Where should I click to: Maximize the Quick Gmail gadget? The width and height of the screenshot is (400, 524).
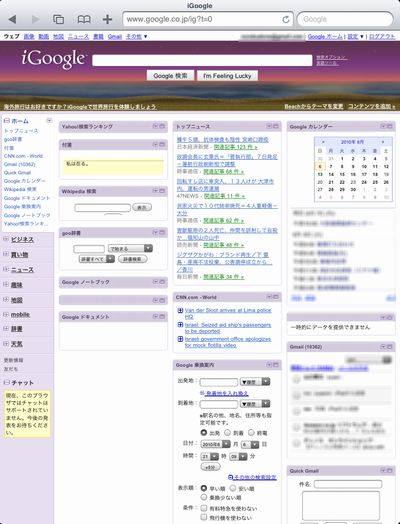click(x=390, y=471)
